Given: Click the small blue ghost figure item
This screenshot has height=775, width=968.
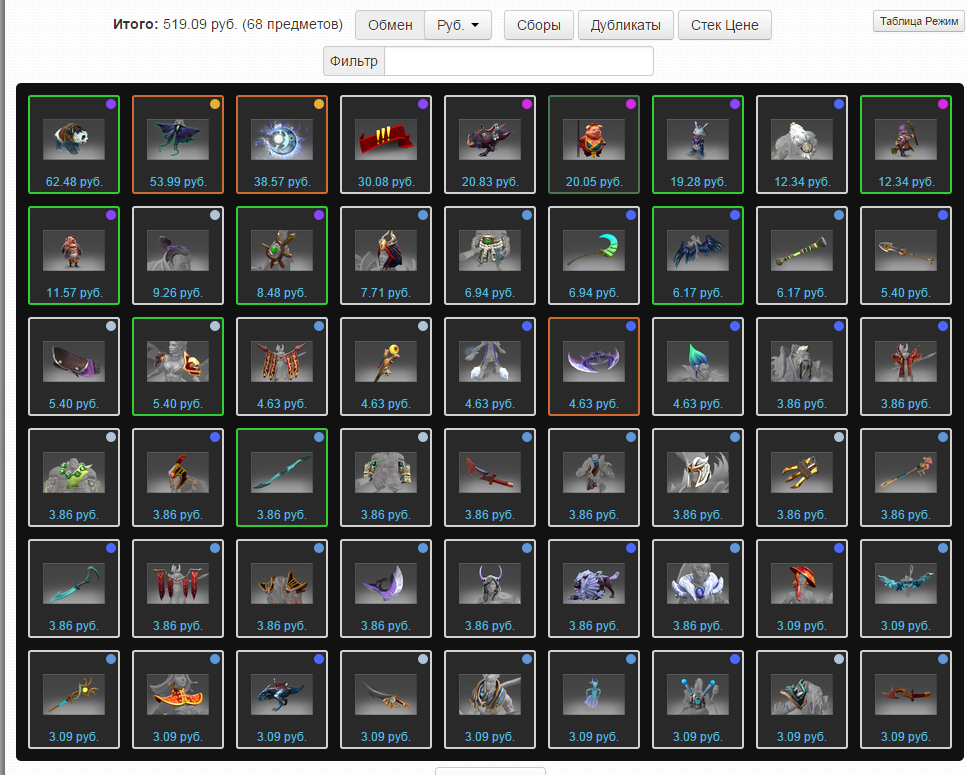Looking at the screenshot, I should (x=594, y=700).
